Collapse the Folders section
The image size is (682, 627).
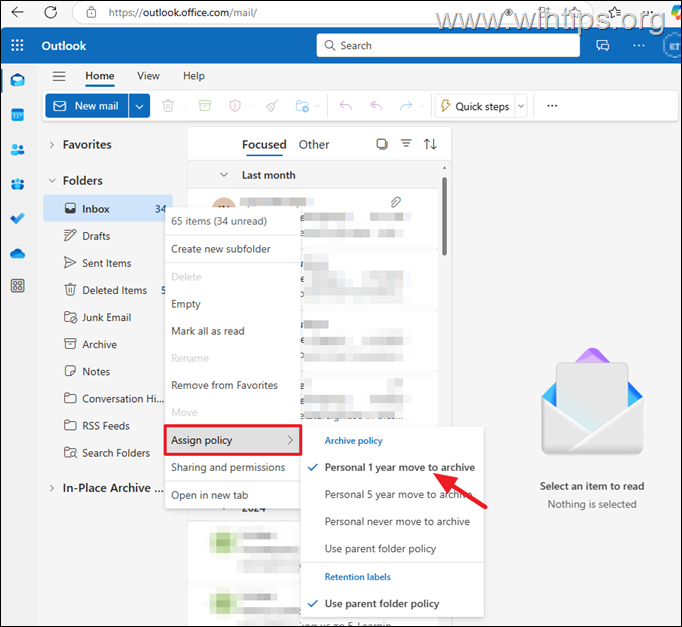tap(52, 180)
